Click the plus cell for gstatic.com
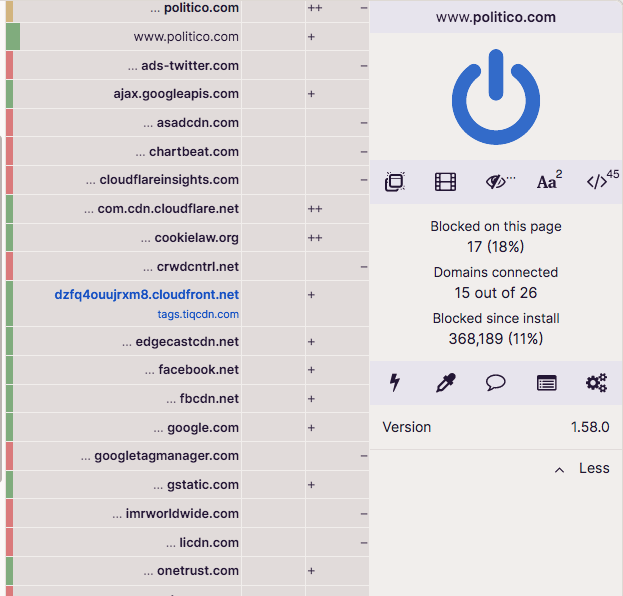Screen dimensions: 623x596 coord(337,485)
